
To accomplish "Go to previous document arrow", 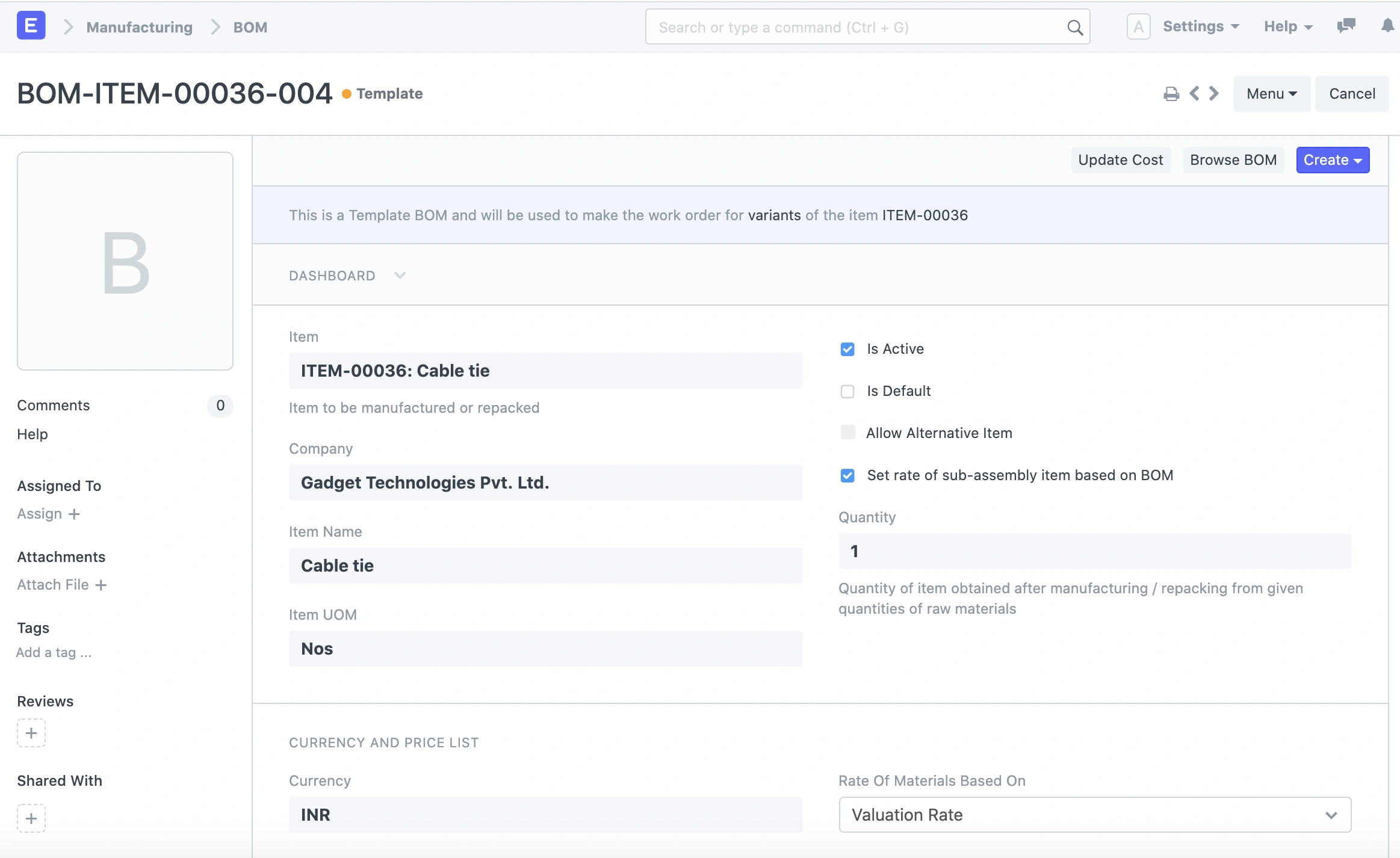I will (x=1195, y=94).
